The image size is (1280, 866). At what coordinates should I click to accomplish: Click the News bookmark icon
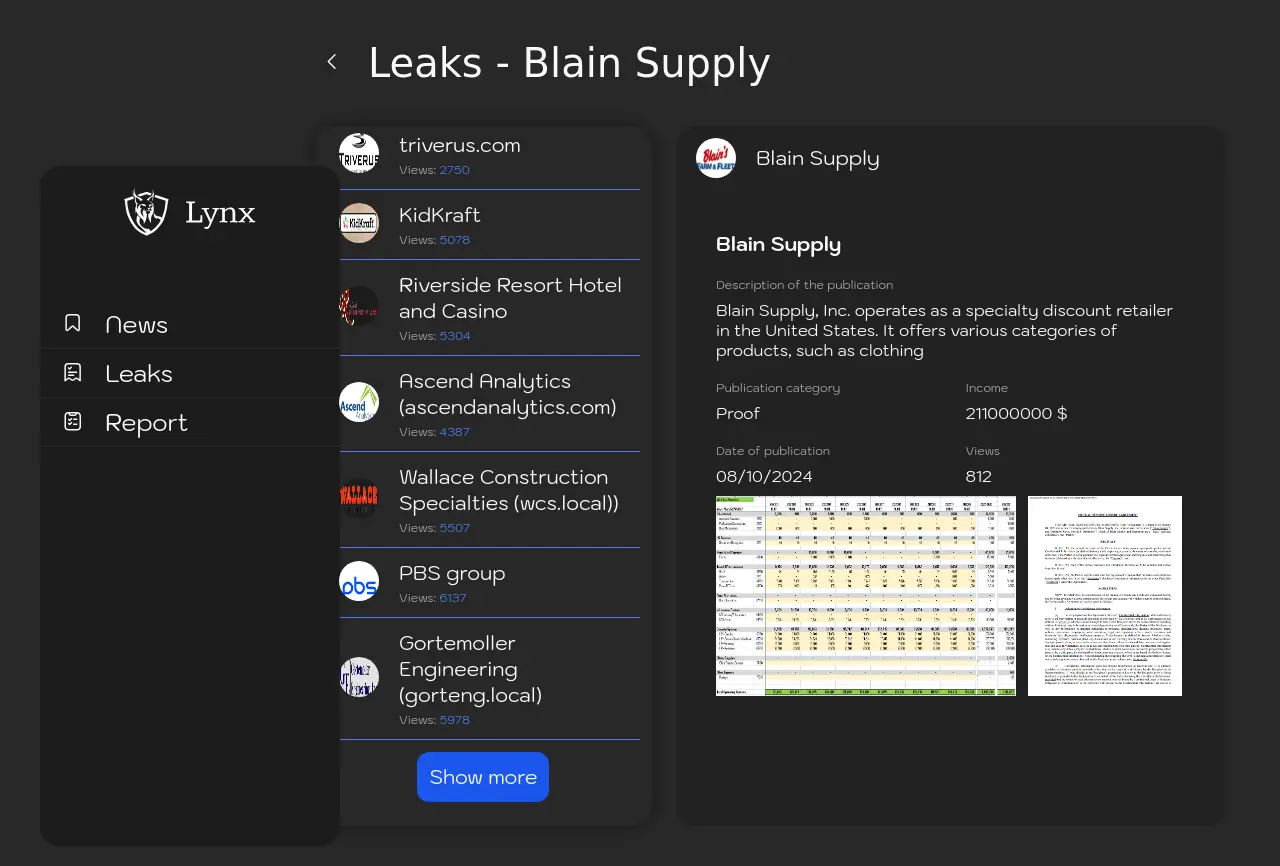tap(73, 323)
